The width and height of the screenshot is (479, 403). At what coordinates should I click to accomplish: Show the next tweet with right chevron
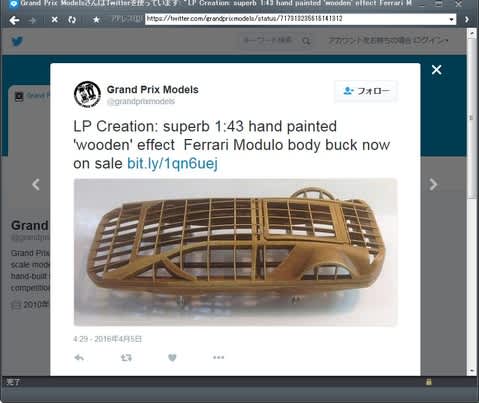tap(433, 184)
